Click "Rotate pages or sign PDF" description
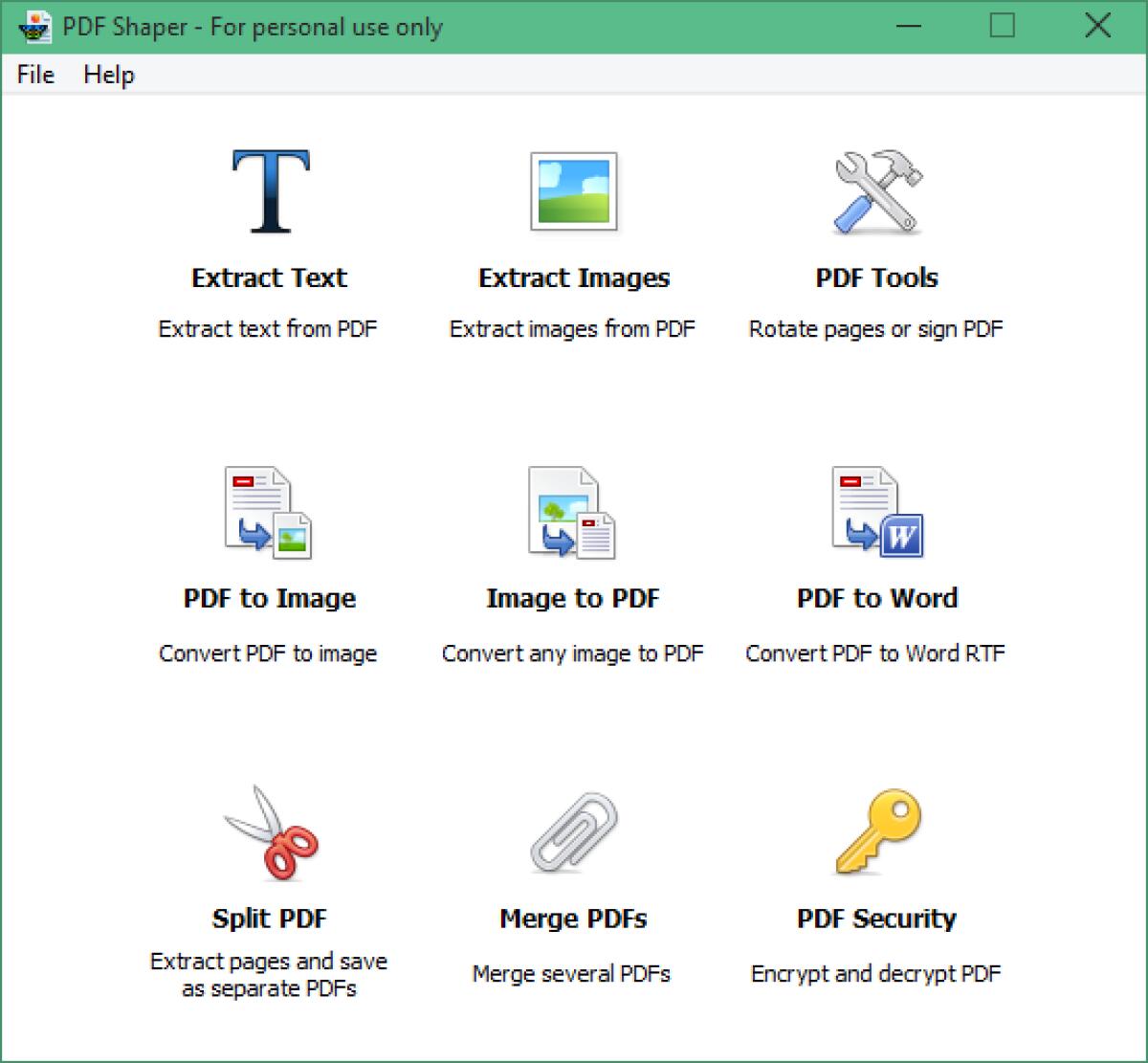Image resolution: width=1148 pixels, height=1063 pixels. (875, 330)
